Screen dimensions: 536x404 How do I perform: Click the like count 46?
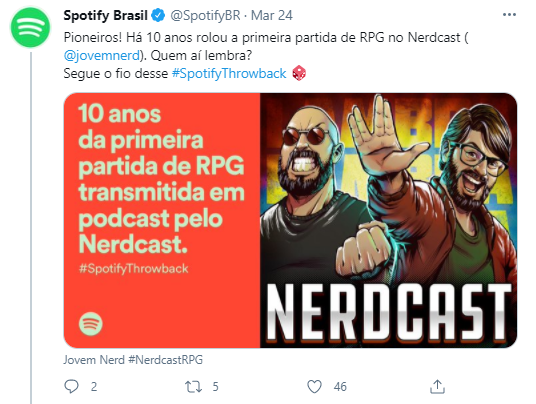click(340, 387)
